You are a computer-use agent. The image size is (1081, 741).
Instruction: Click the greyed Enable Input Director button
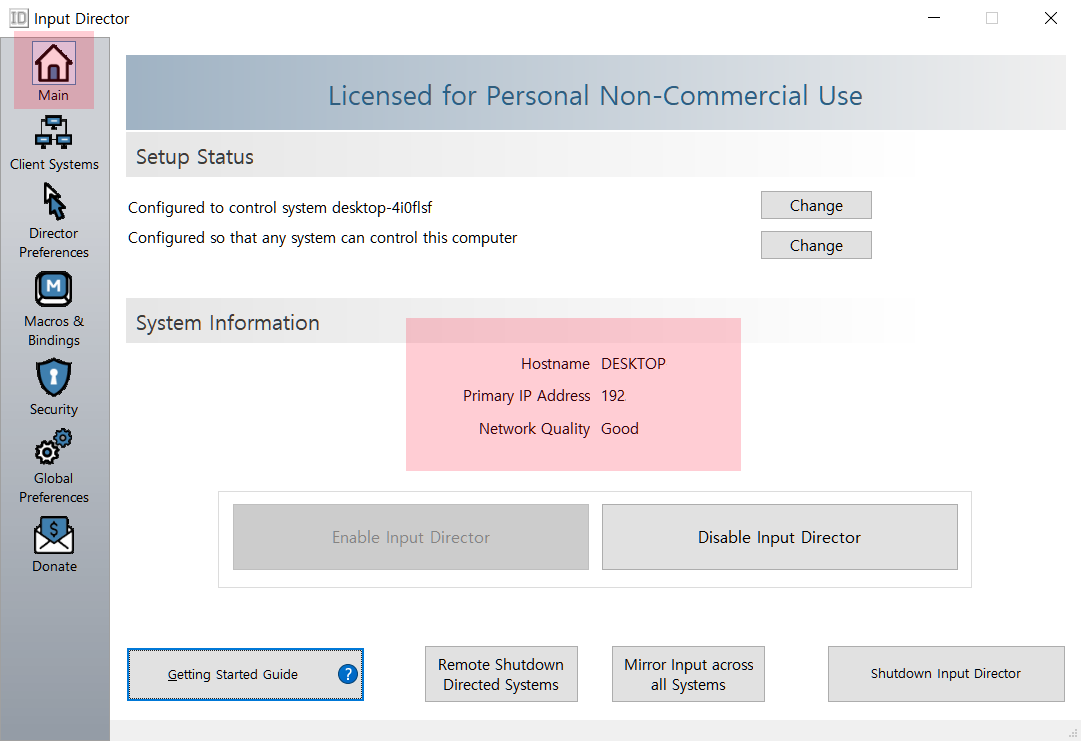point(411,537)
